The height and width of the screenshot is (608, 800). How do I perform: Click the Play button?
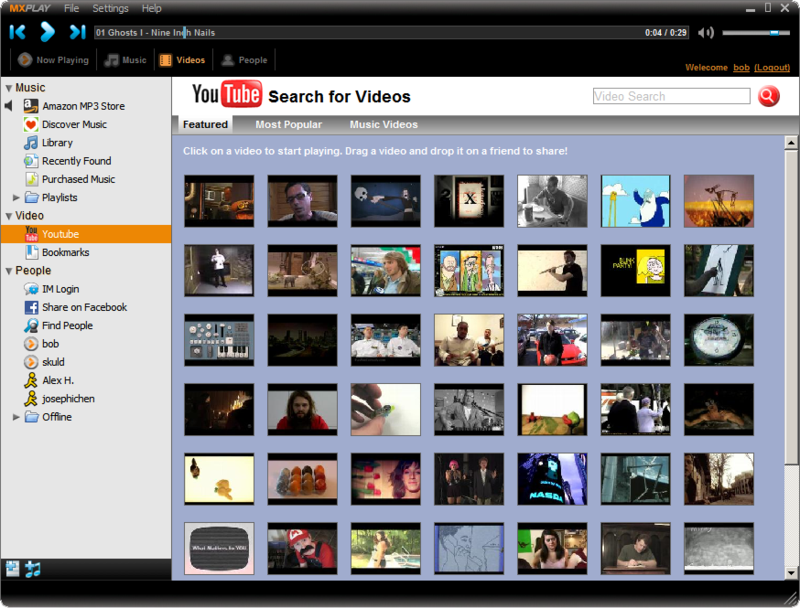tap(47, 32)
